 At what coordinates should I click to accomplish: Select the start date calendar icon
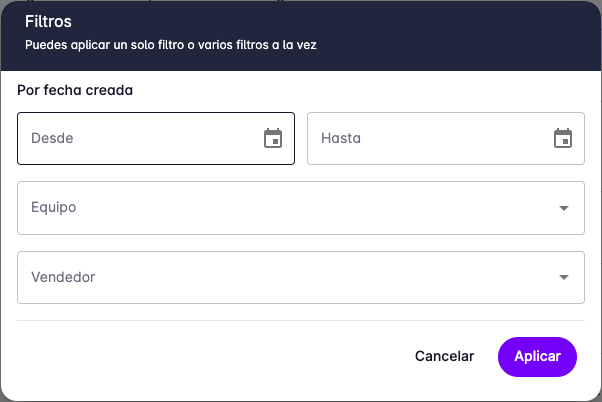click(273, 138)
